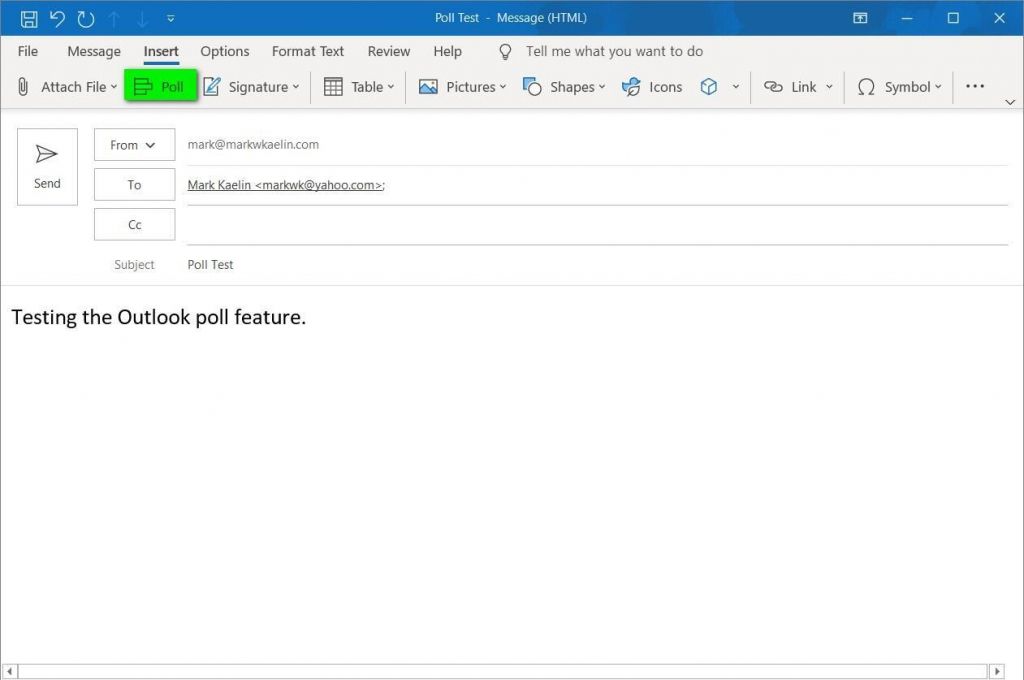Select the Mark Kaelin recipient link
1024x680 pixels.
point(283,184)
